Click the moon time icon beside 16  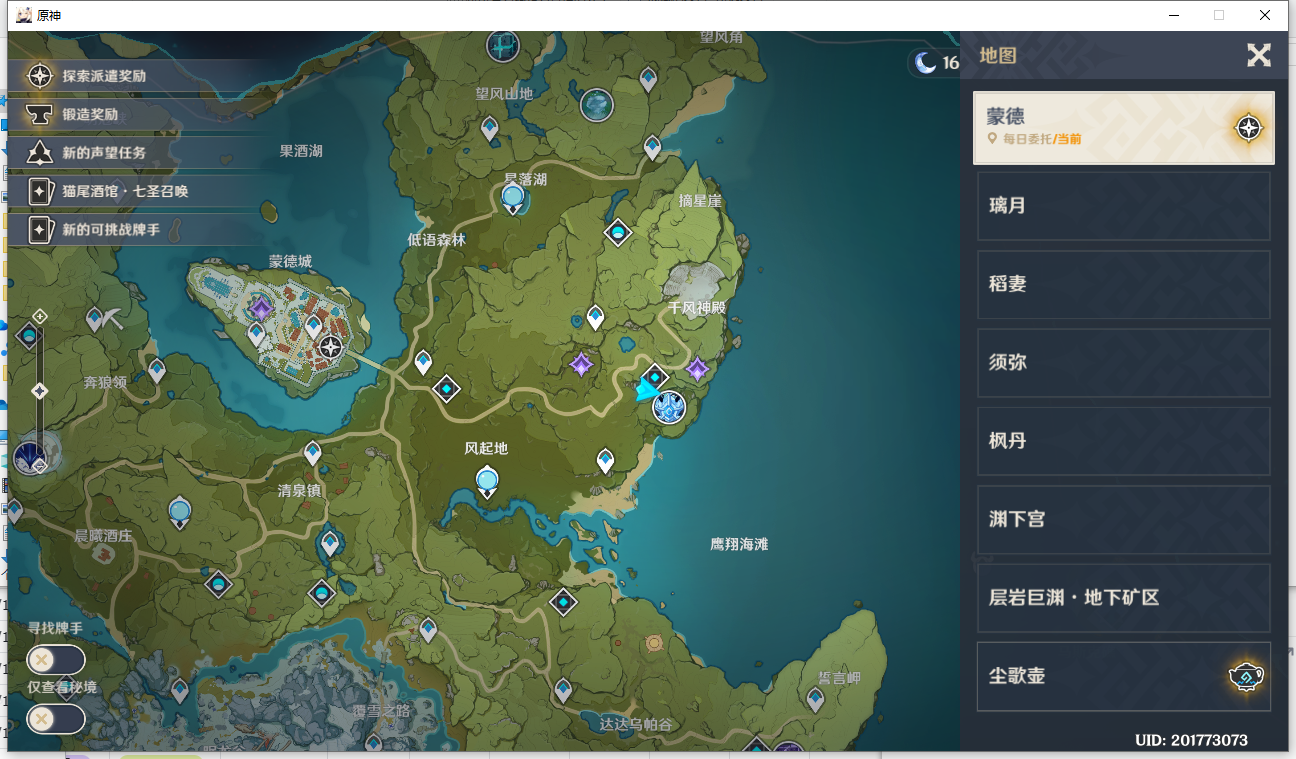pos(927,63)
